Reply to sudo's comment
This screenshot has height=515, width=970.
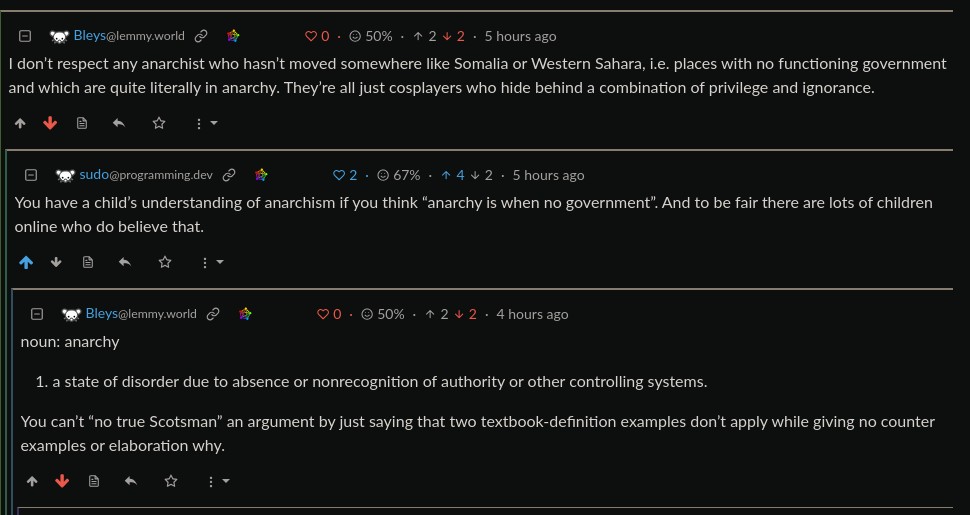(x=125, y=262)
